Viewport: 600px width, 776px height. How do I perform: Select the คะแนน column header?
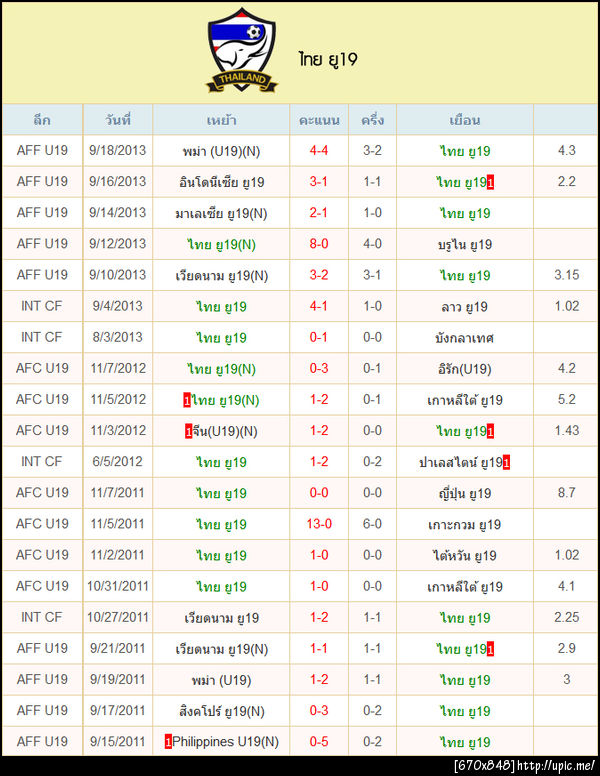point(319,120)
